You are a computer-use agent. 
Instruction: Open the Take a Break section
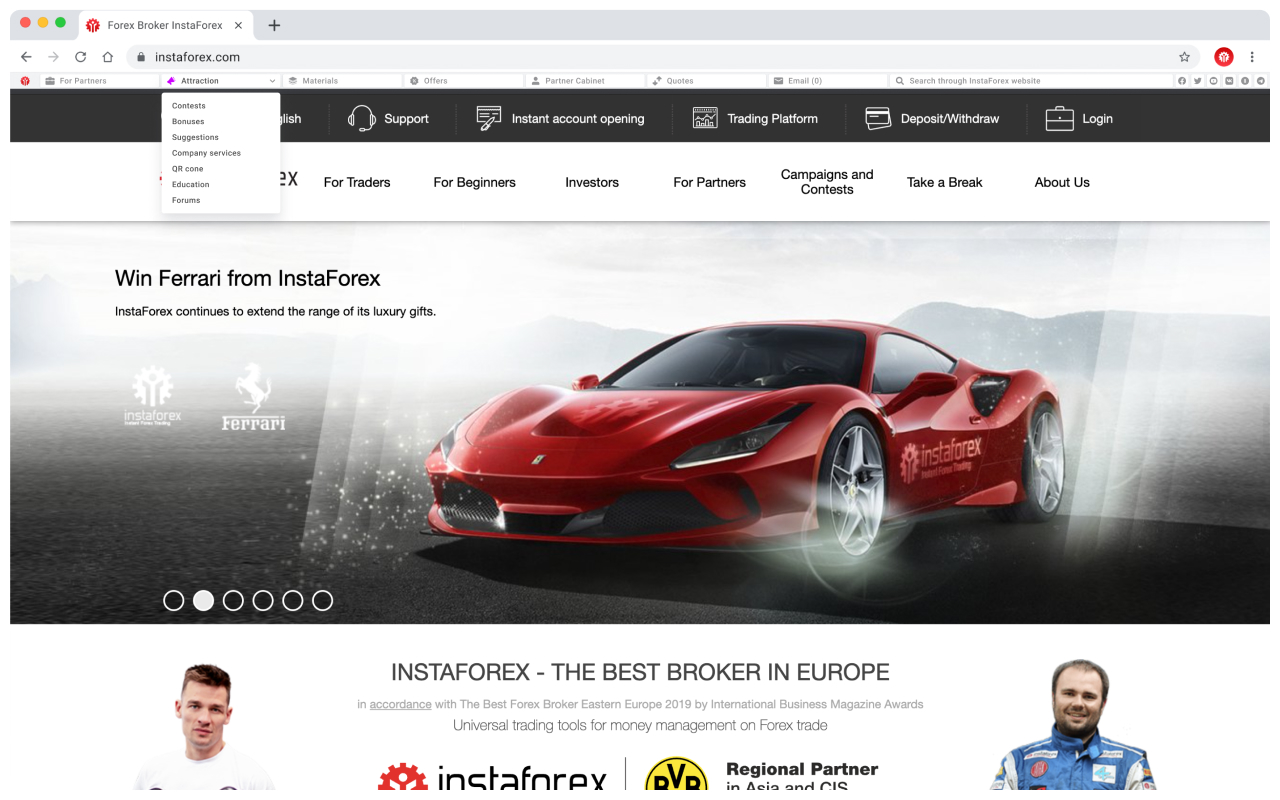click(944, 182)
